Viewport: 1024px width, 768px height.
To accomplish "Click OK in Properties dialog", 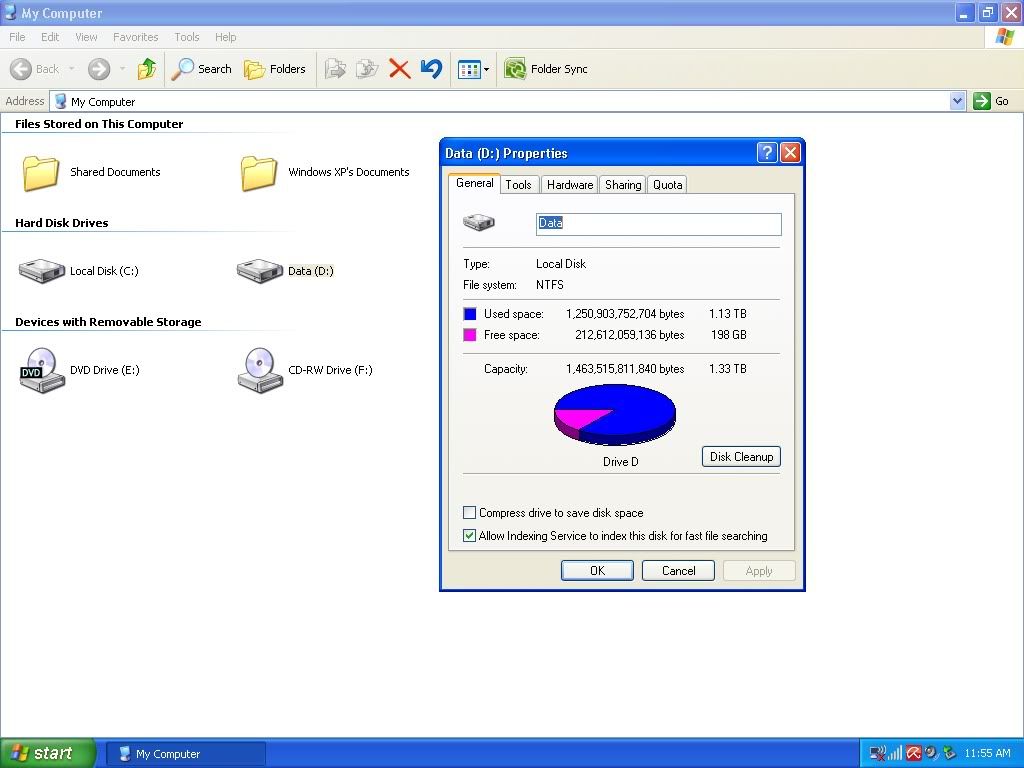I will pos(597,571).
